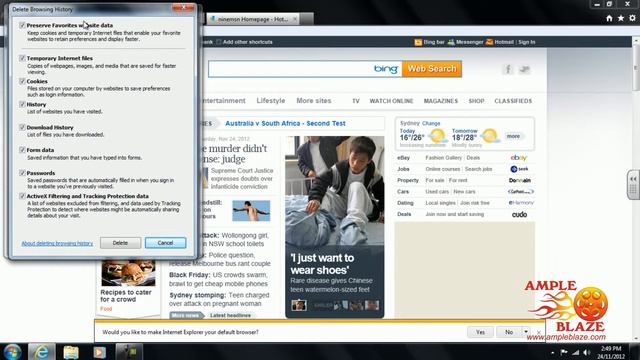Screen dimensions: 640x360
Task: Click the Twitter icon beside the search box
Action: (x=524, y=69)
